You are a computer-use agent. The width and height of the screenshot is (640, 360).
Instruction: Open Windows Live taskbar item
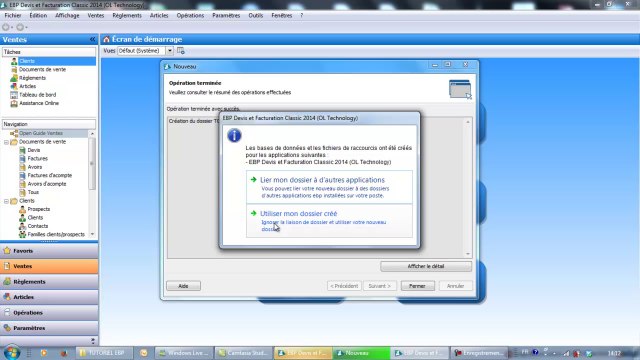(184, 353)
